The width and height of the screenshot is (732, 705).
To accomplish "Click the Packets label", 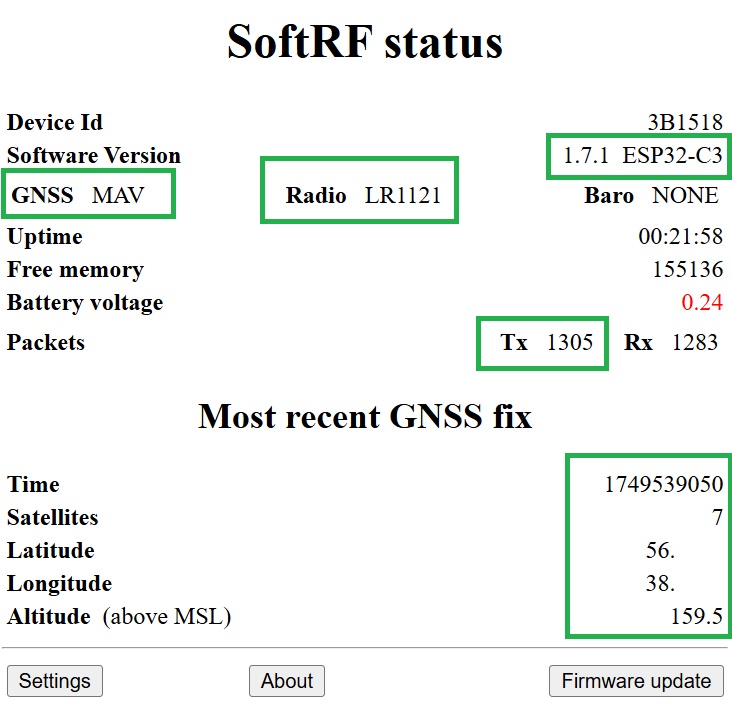I will (46, 342).
